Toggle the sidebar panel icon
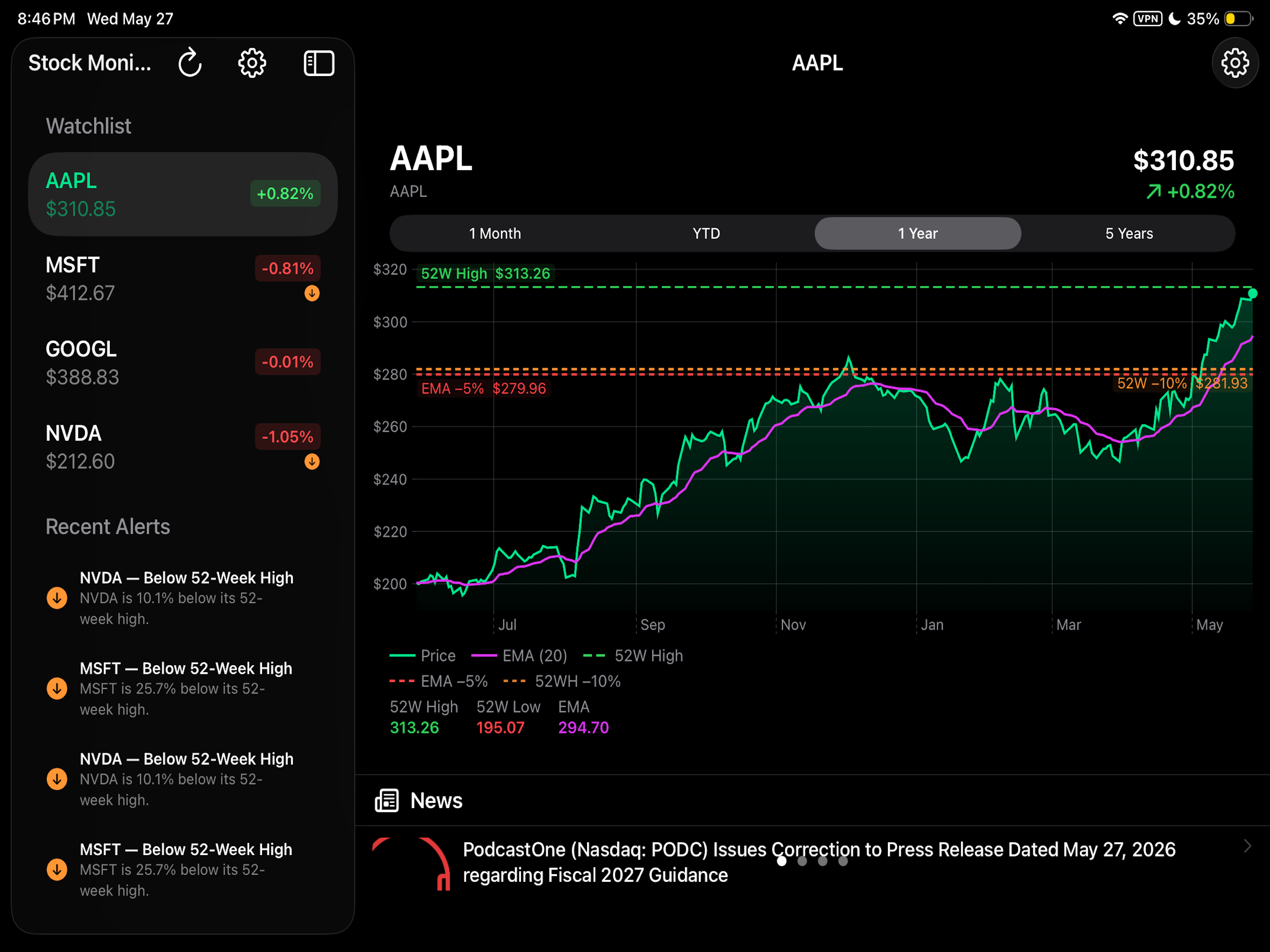 [x=319, y=63]
